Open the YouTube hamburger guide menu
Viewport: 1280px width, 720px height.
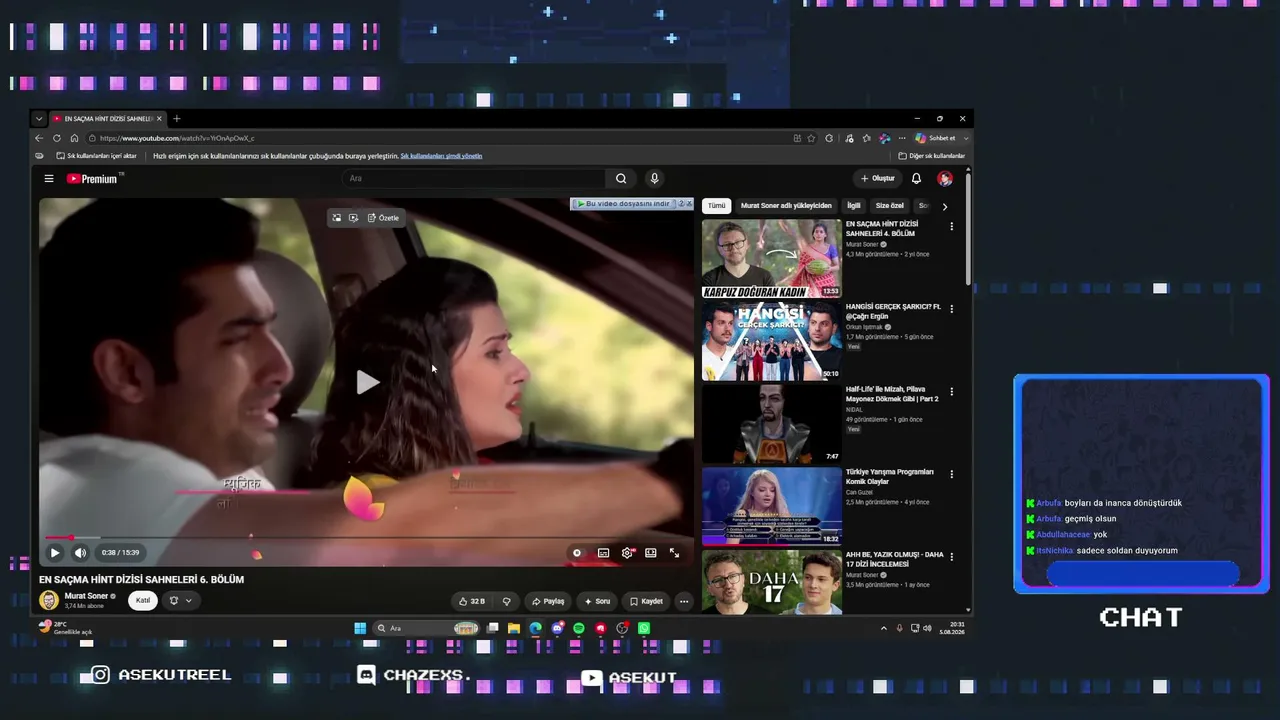pyautogui.click(x=48, y=179)
